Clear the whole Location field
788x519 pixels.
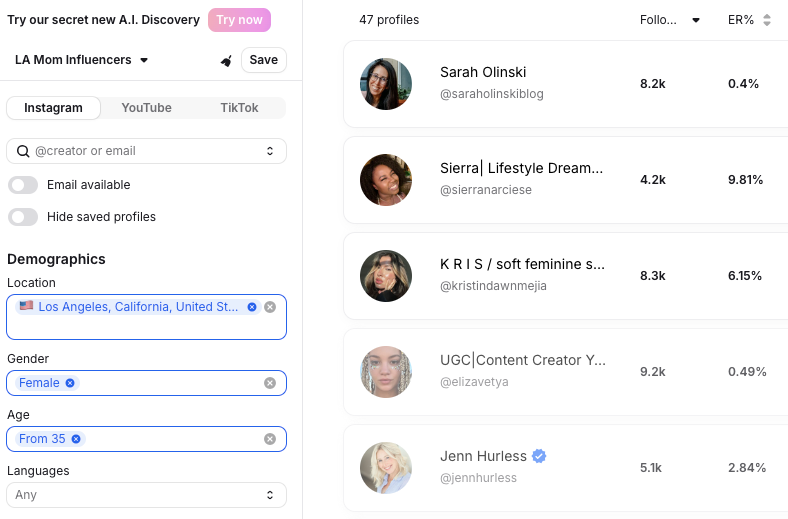coord(270,307)
